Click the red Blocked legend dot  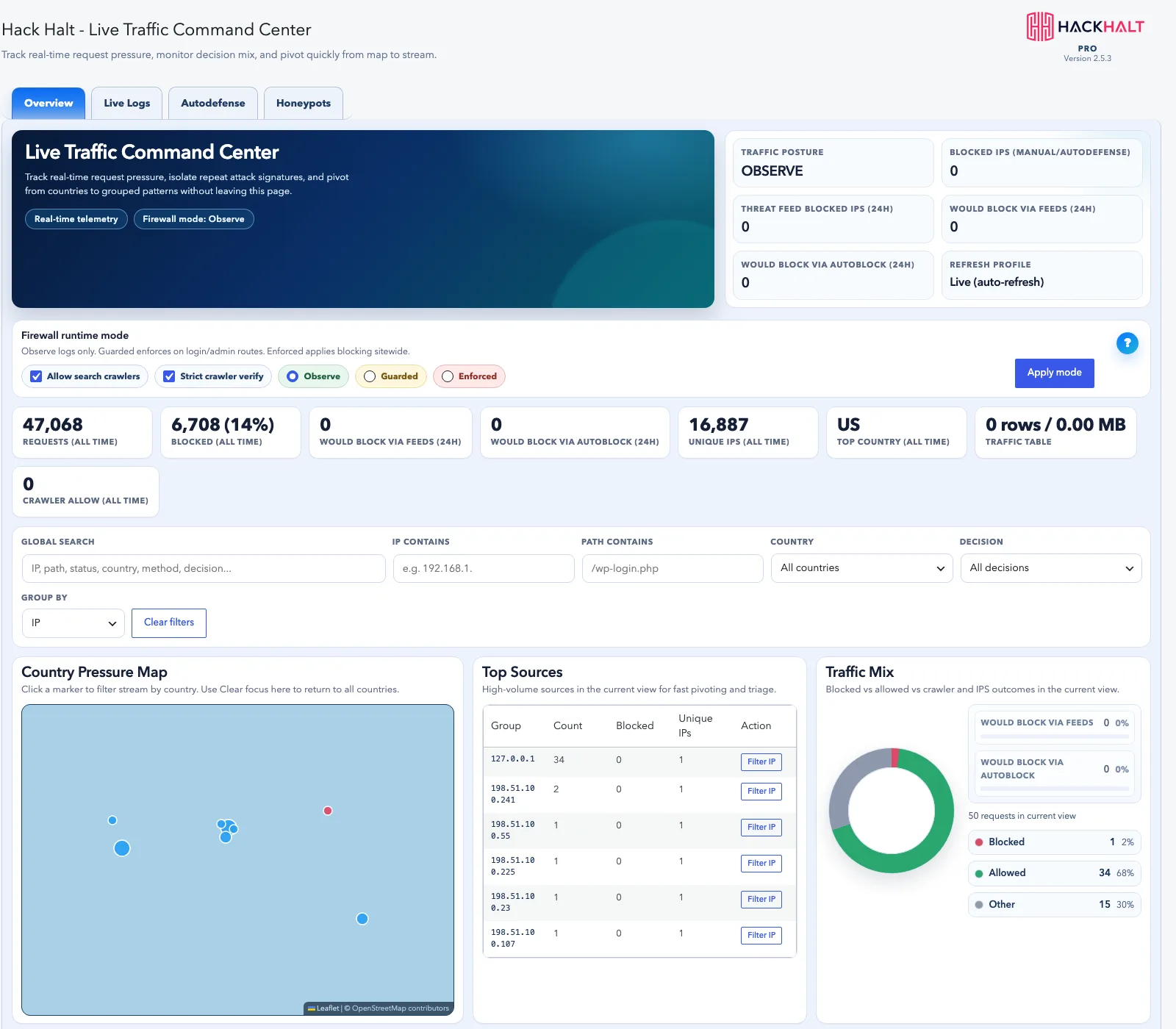979,842
